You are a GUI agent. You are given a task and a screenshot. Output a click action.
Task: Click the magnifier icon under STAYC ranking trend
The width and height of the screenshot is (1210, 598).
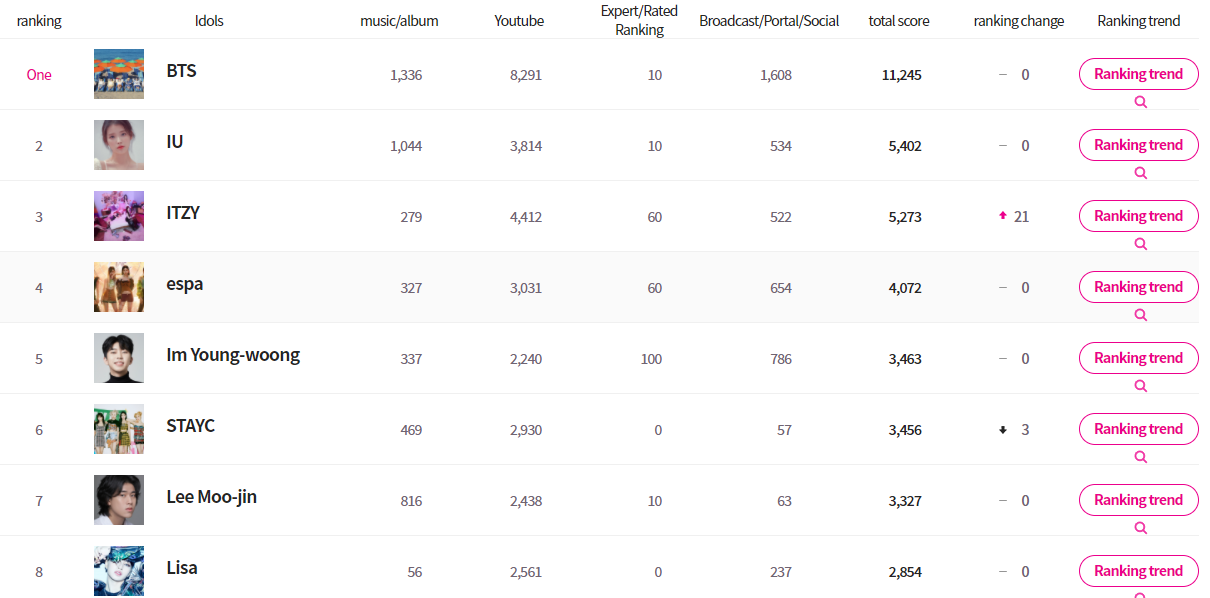(x=1141, y=457)
